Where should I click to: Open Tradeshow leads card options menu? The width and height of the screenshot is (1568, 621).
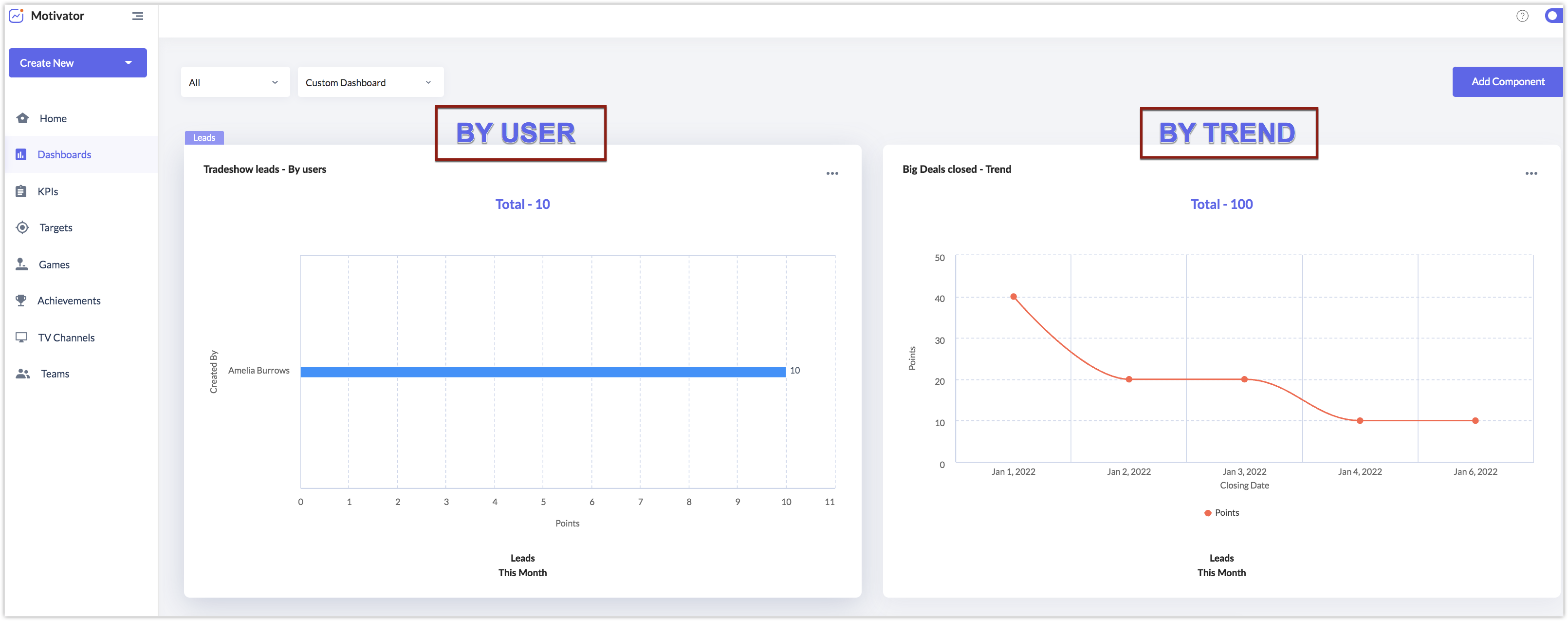point(832,173)
